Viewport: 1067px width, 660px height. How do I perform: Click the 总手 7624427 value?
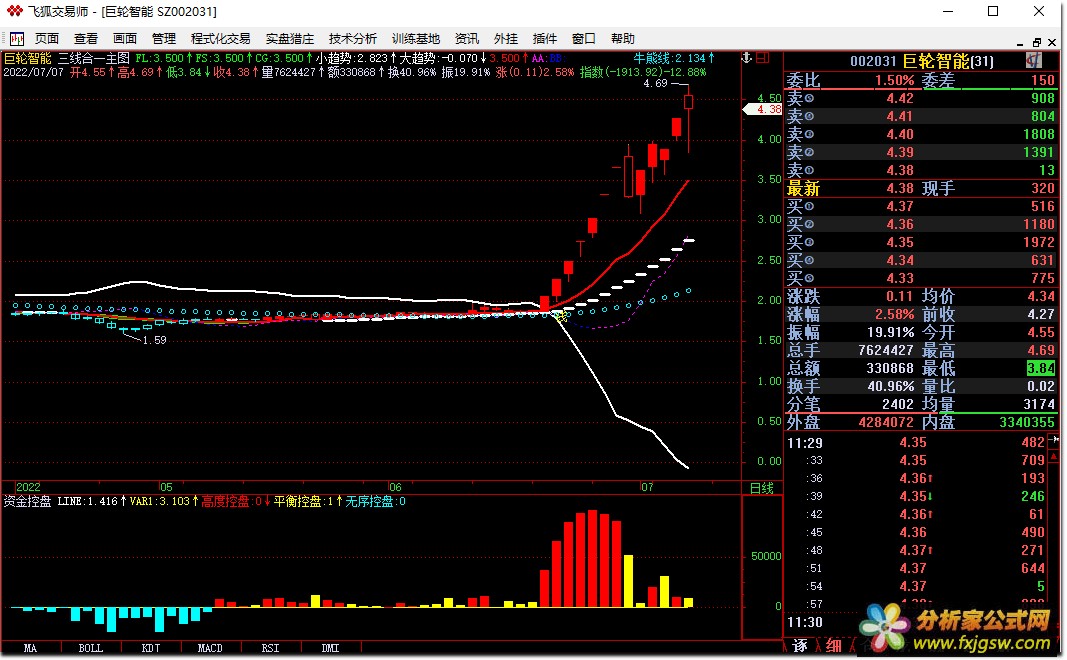[886, 350]
